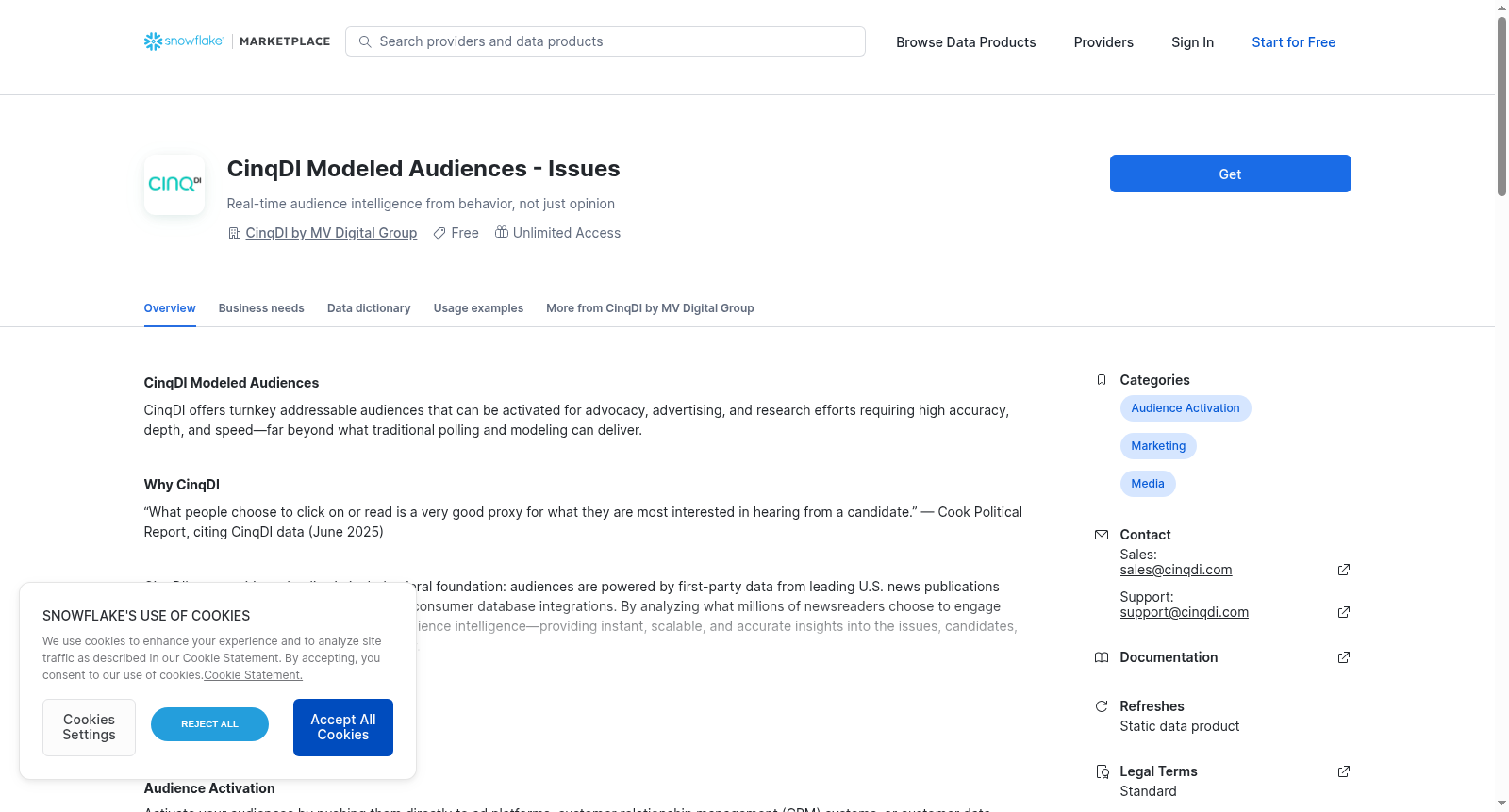1509x812 pixels.
Task: Click the Snowflake Marketplace logo
Action: tap(237, 41)
